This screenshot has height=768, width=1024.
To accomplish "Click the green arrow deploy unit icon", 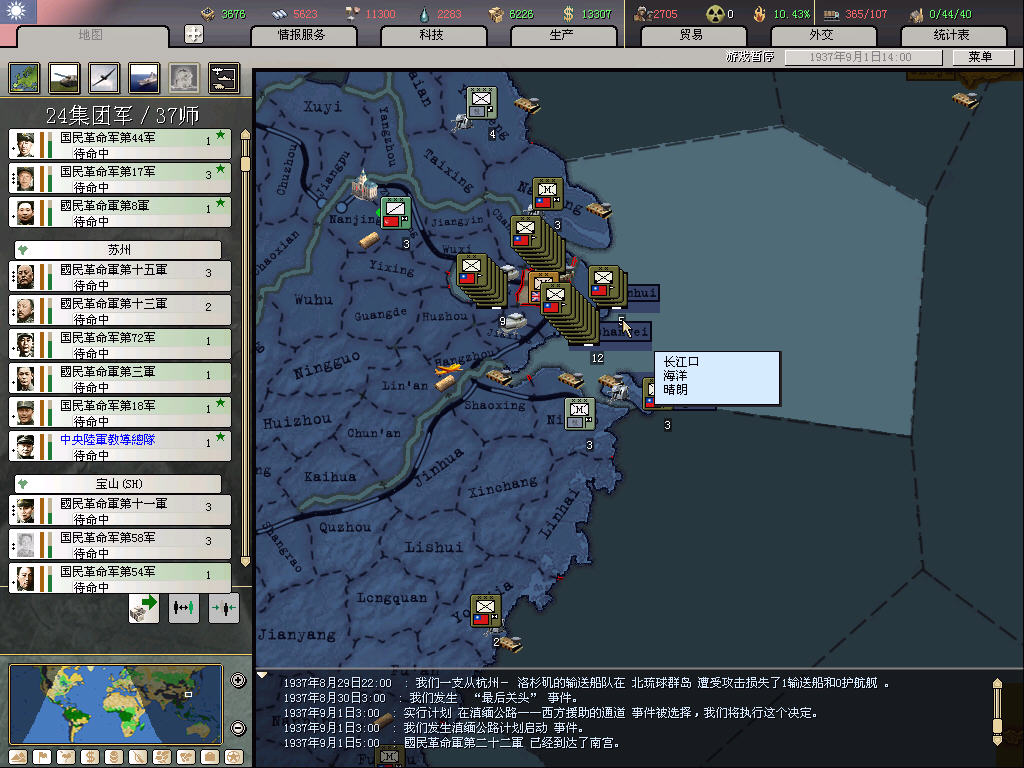I will (144, 607).
